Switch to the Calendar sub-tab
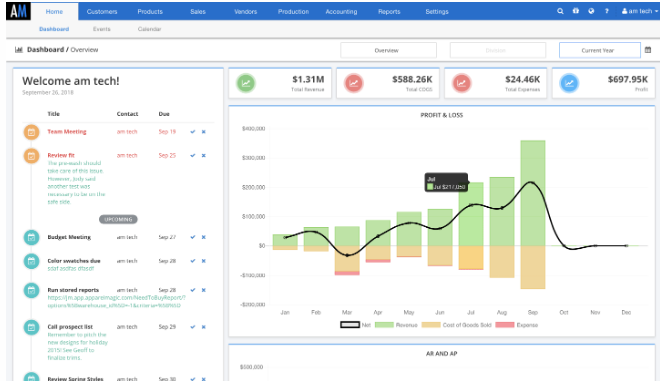This screenshot has height=381, width=660. tap(149, 29)
